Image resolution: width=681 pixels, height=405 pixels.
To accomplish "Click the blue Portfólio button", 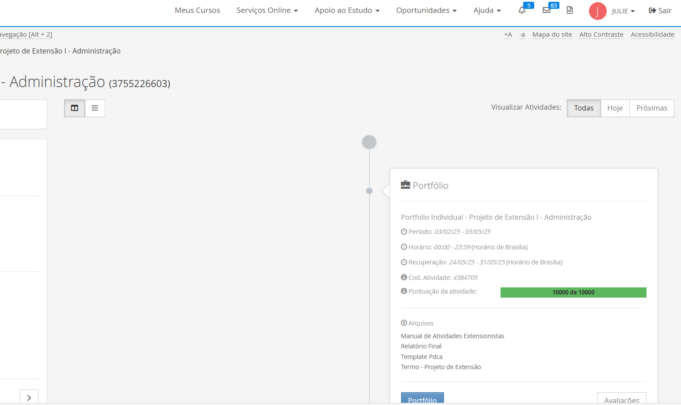I will coord(422,398).
